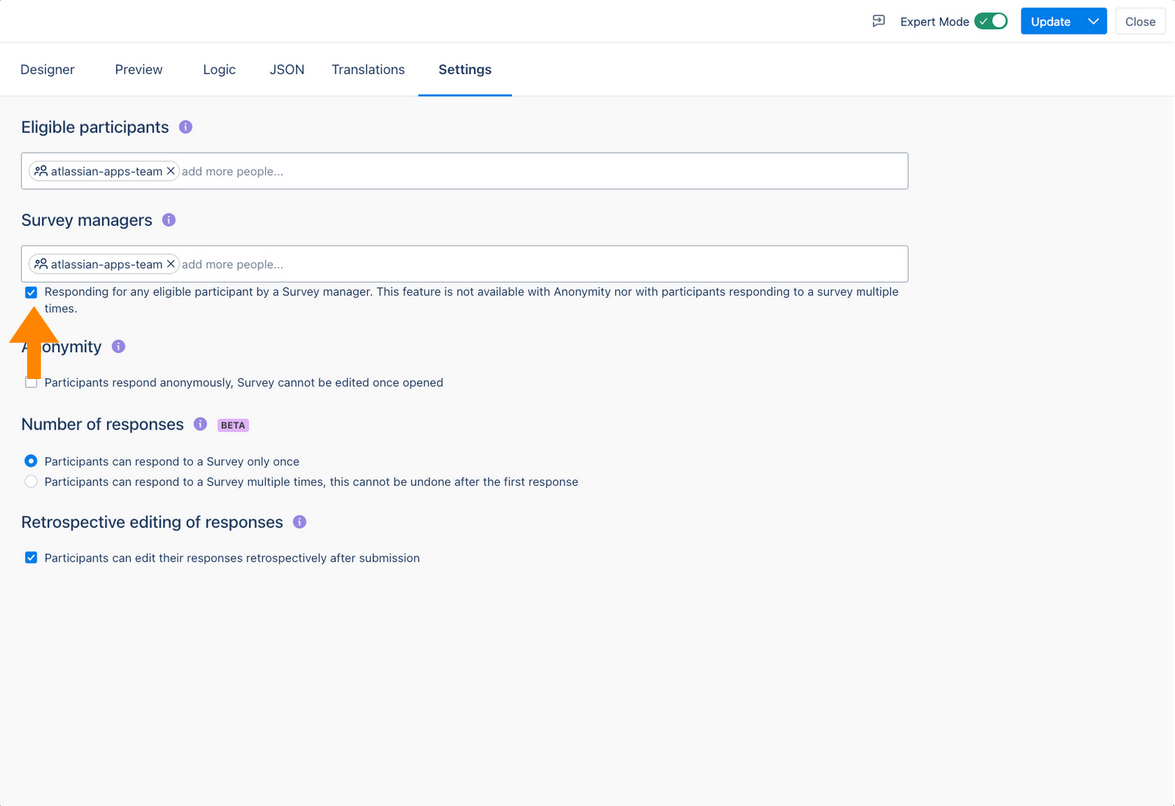Click info icon next to Number of responses
The width and height of the screenshot is (1175, 806).
click(200, 424)
